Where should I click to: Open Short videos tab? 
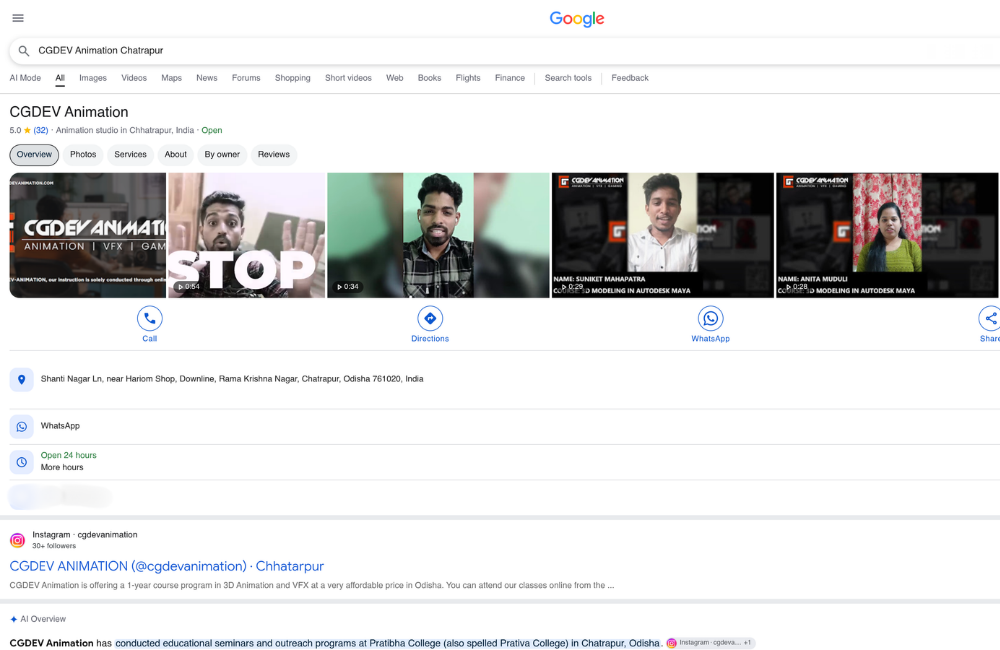coord(348,78)
